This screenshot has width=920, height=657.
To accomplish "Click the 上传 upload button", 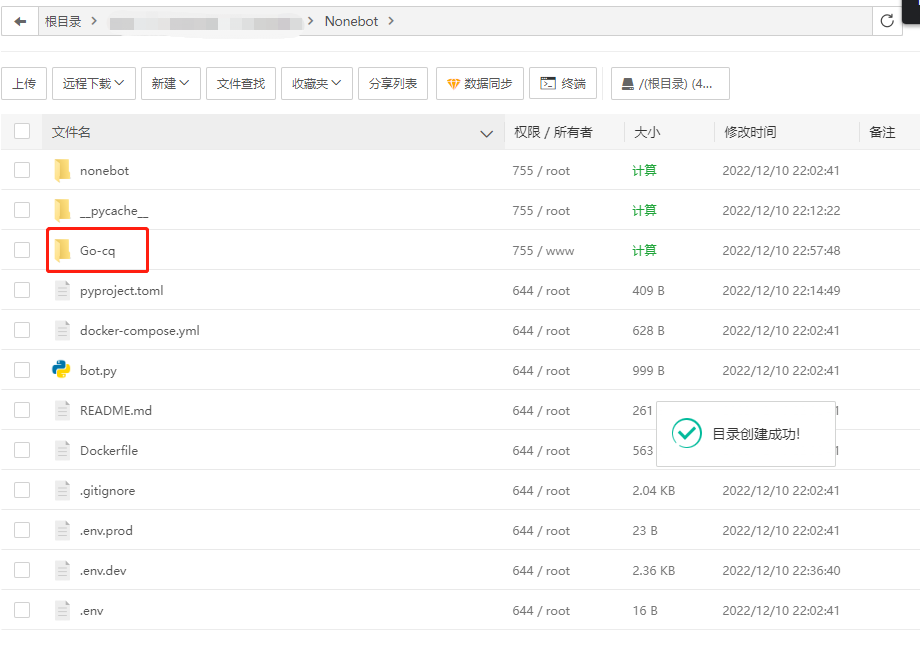I will click(24, 83).
